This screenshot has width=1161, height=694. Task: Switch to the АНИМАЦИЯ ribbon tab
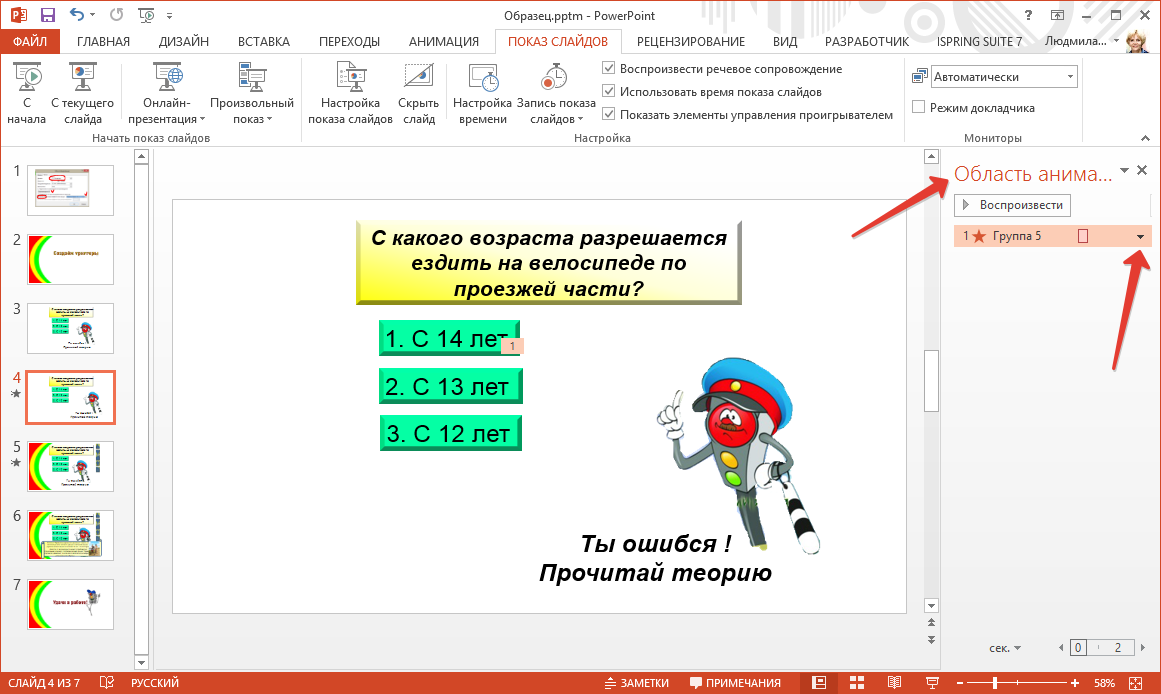(444, 41)
